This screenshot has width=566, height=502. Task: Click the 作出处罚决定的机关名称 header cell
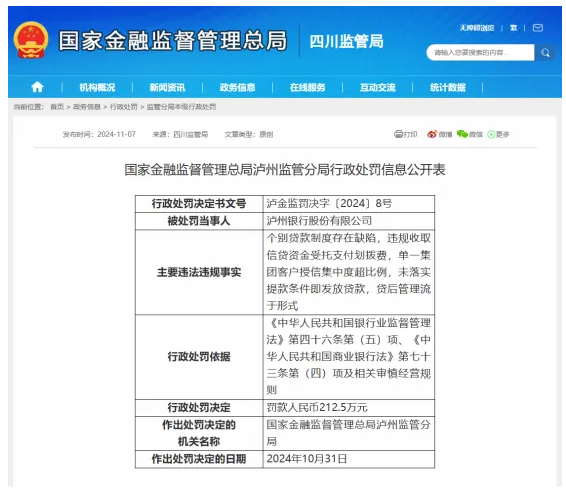199,433
